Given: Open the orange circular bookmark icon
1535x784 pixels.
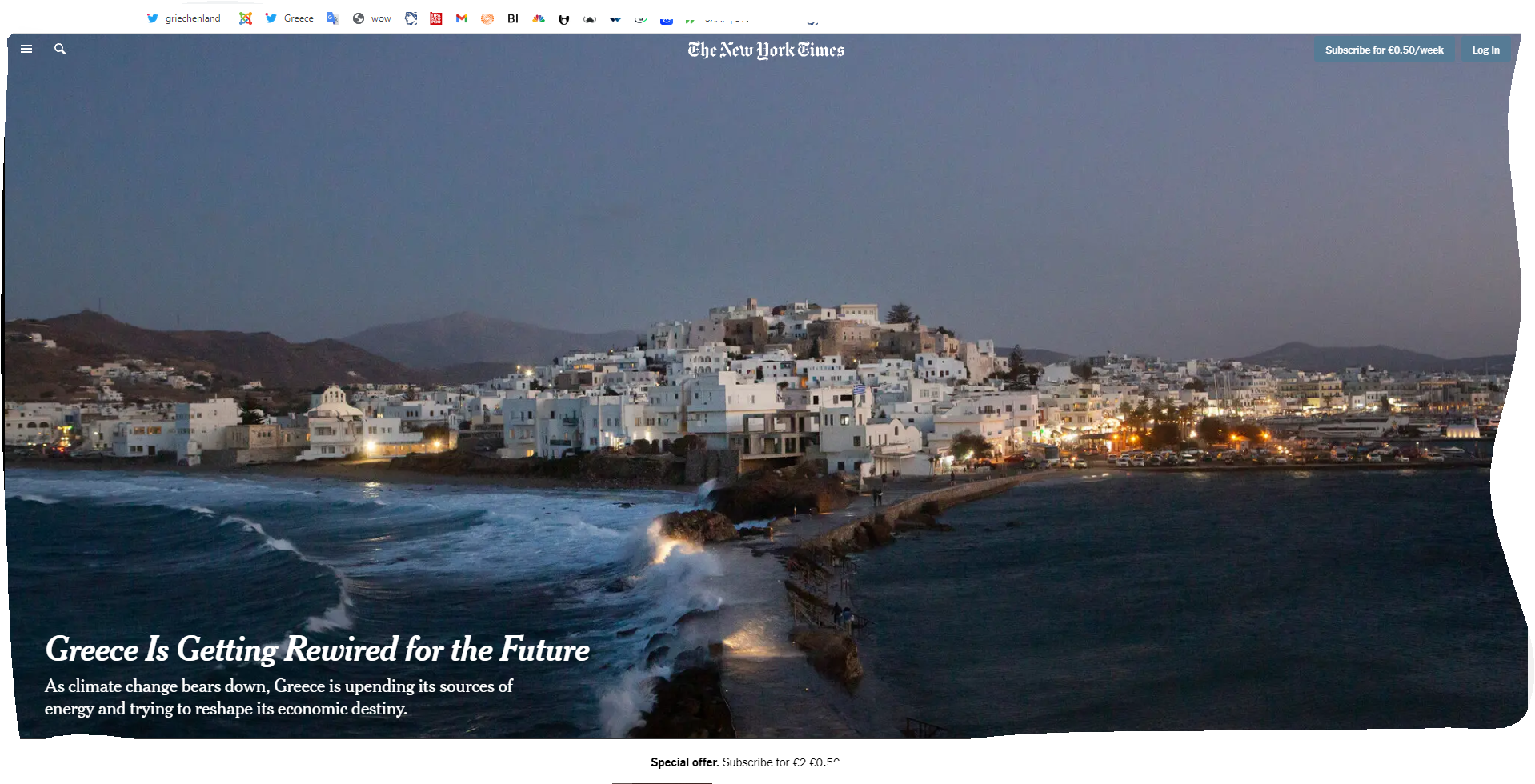Looking at the screenshot, I should tap(487, 18).
